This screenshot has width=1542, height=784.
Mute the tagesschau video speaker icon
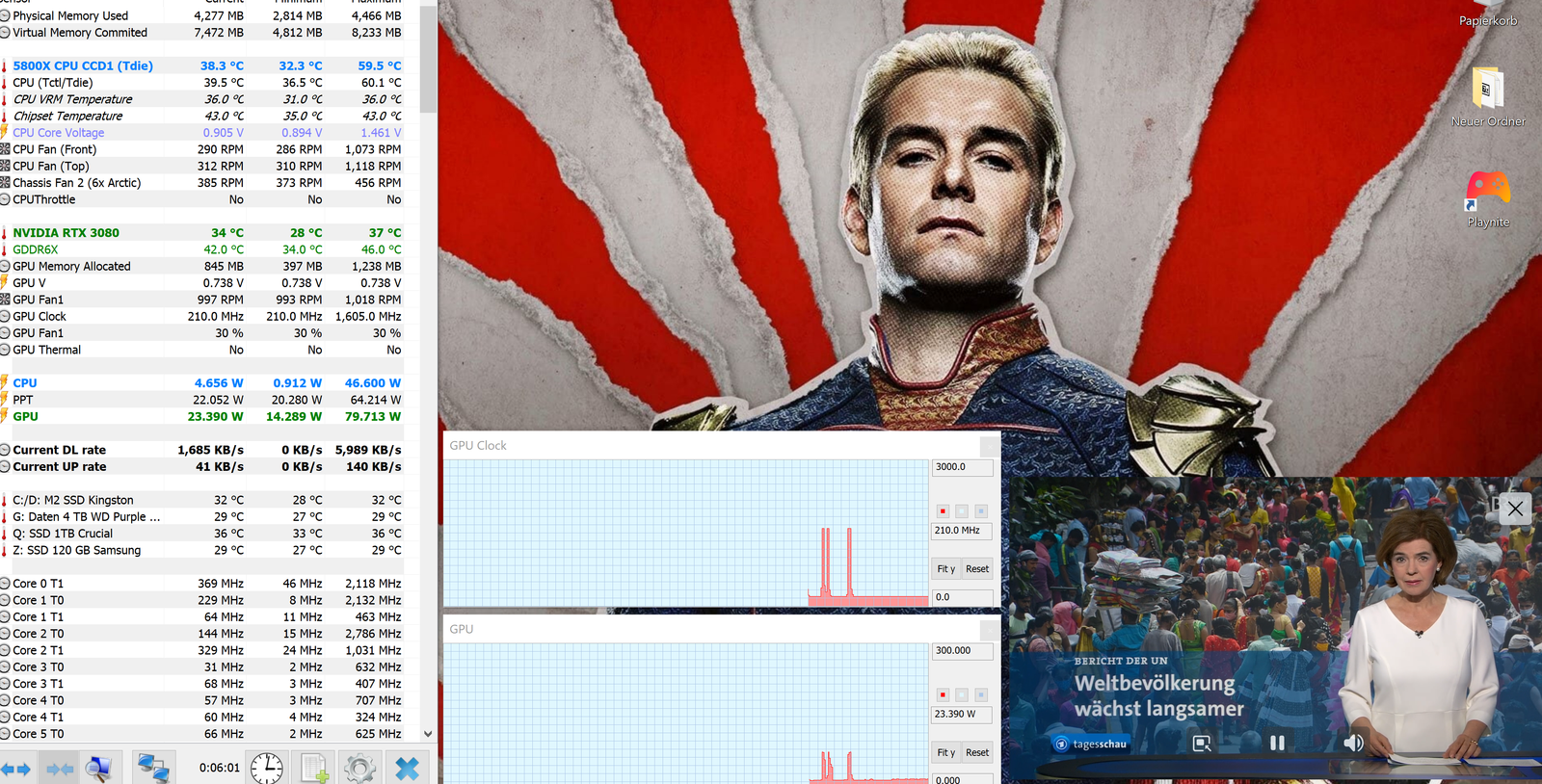[x=1354, y=744]
